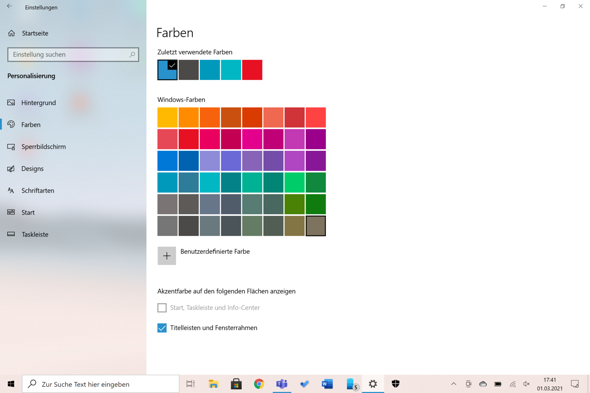Viewport: 590px width, 393px height.
Task: Pick the outlined tan-gray last swatch
Action: point(316,226)
